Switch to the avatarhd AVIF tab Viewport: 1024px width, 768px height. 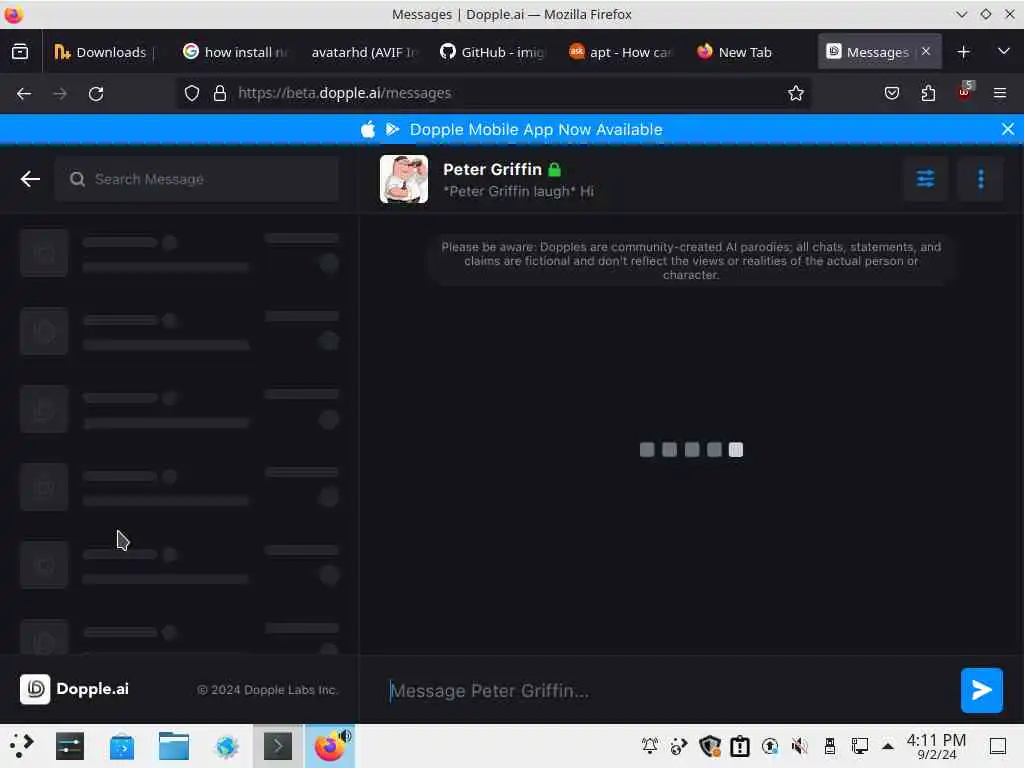(x=363, y=52)
